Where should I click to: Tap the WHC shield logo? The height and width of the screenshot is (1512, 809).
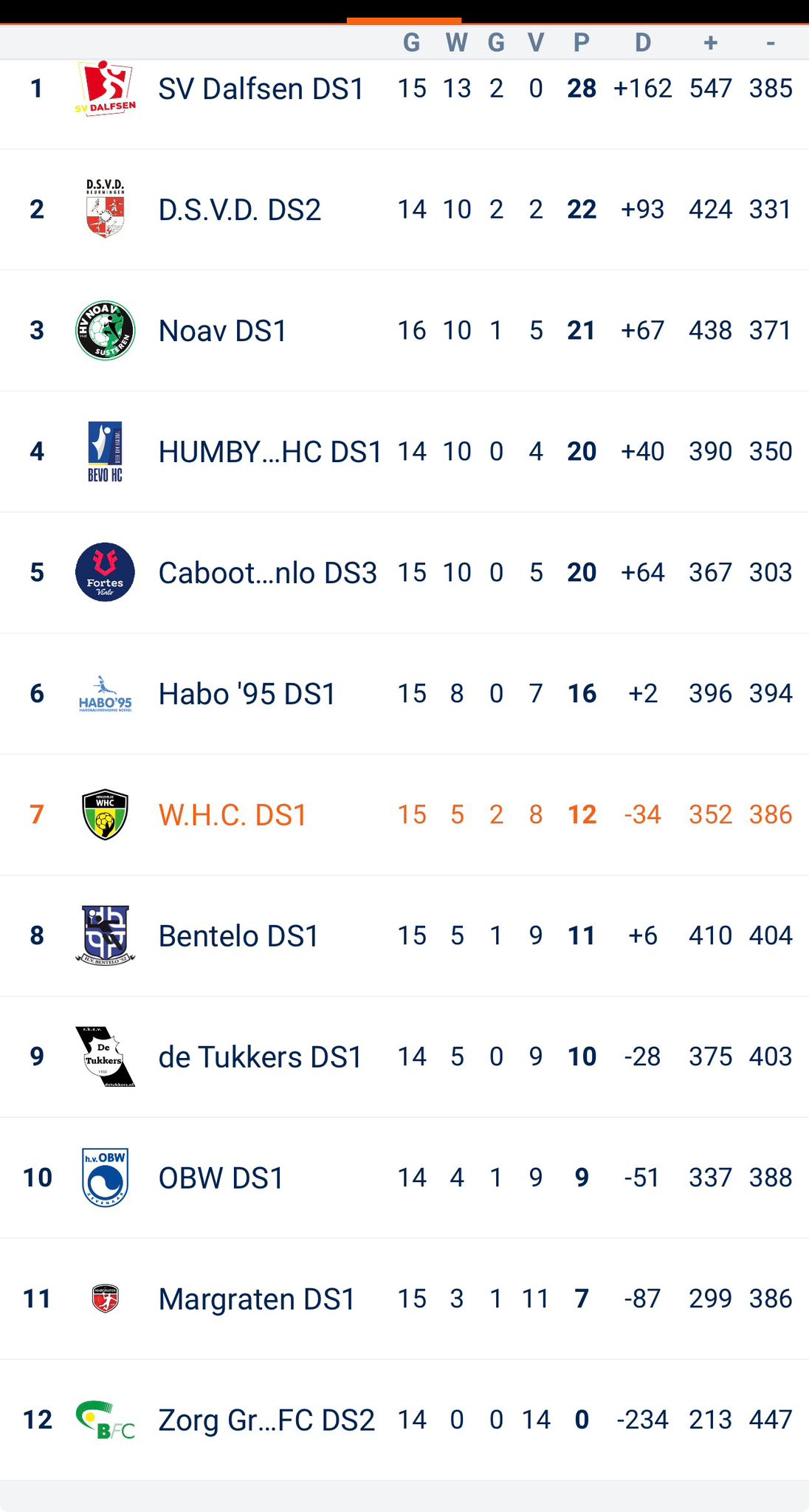coord(106,814)
